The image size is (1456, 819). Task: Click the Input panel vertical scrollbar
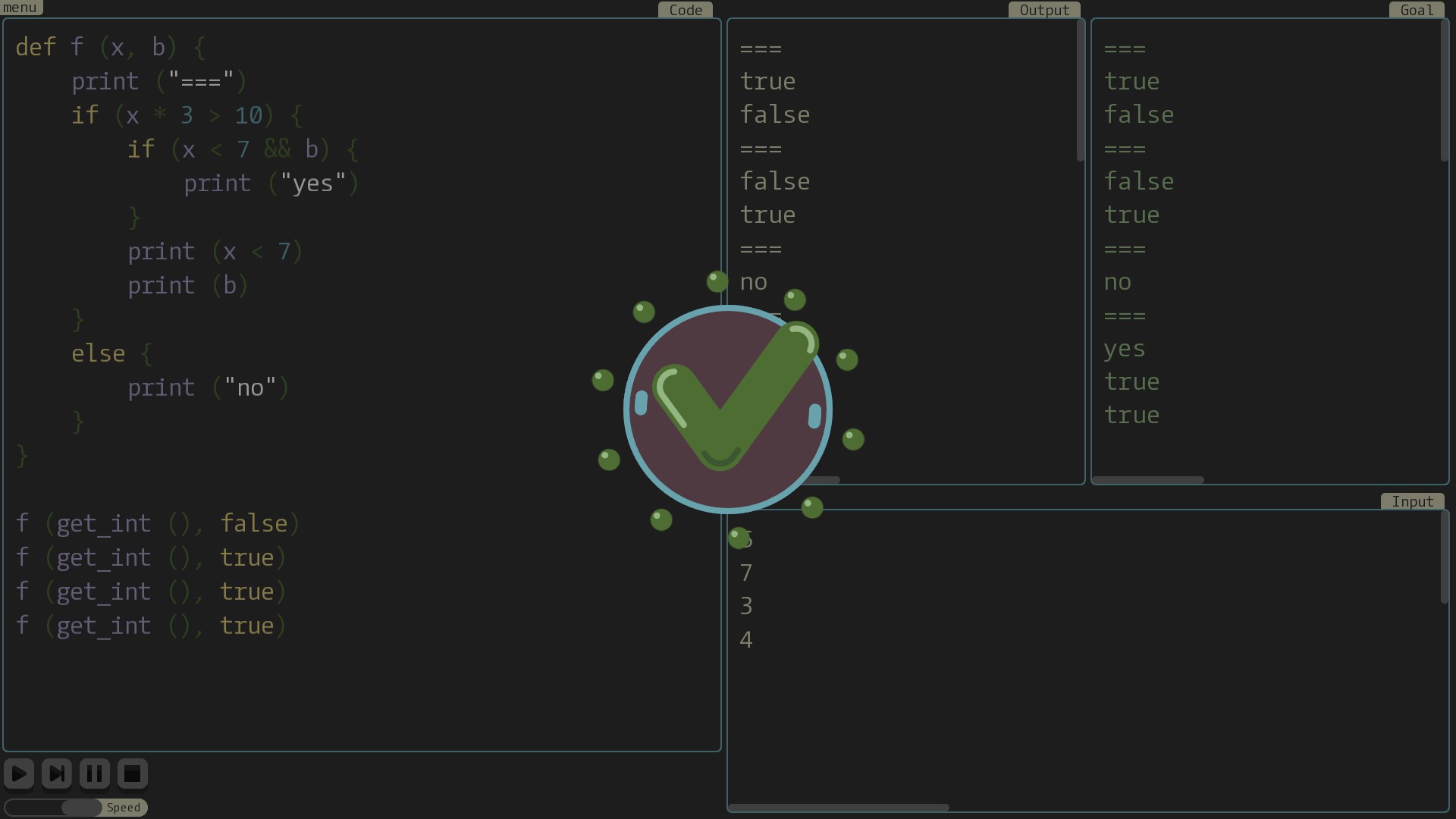(1445, 557)
